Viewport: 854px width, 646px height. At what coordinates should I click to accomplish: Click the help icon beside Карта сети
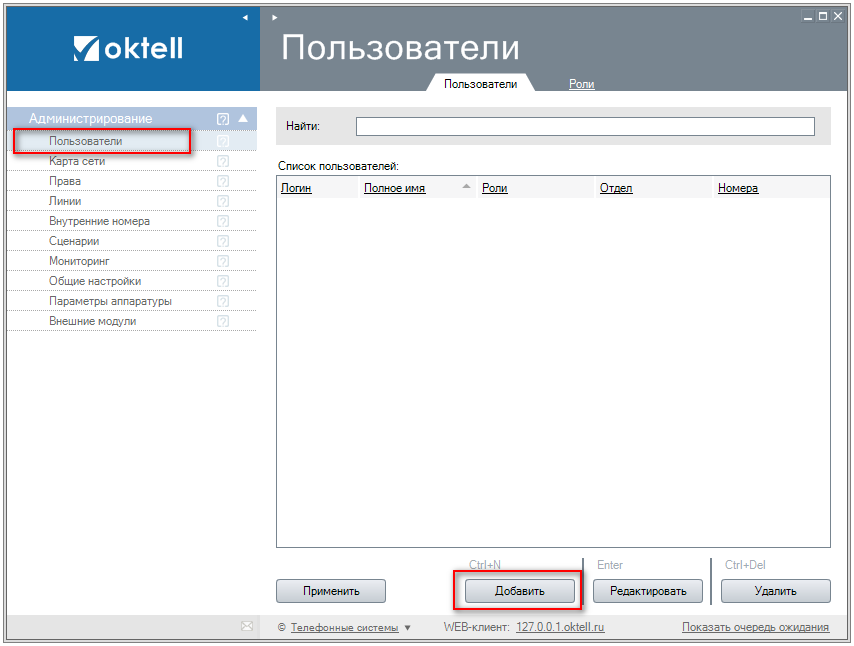pyautogui.click(x=223, y=161)
